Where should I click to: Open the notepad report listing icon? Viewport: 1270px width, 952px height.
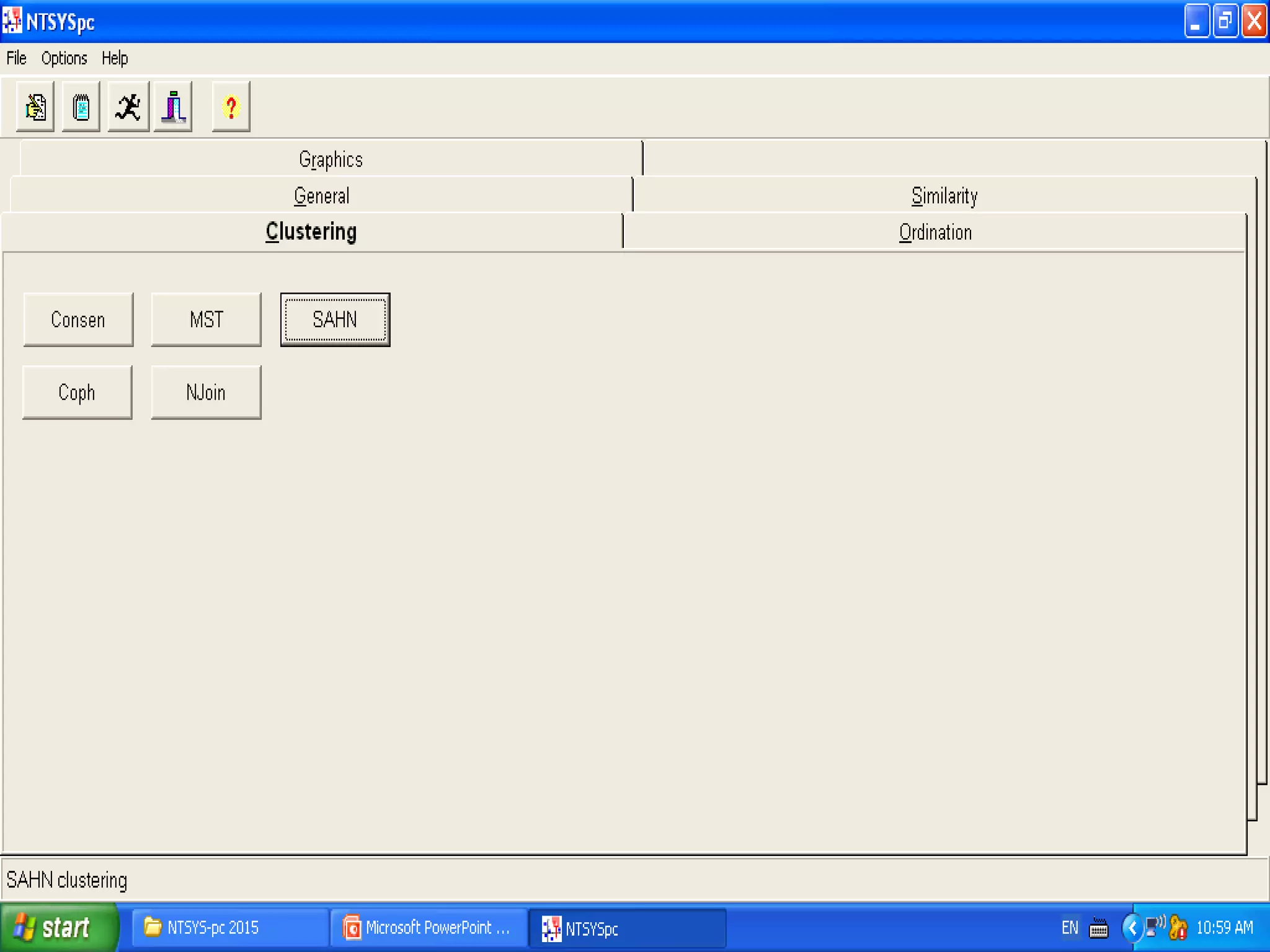pos(81,107)
